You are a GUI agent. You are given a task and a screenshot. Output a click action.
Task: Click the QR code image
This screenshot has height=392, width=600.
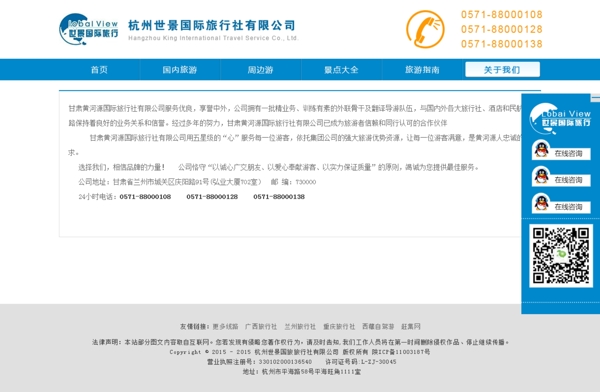(561, 255)
